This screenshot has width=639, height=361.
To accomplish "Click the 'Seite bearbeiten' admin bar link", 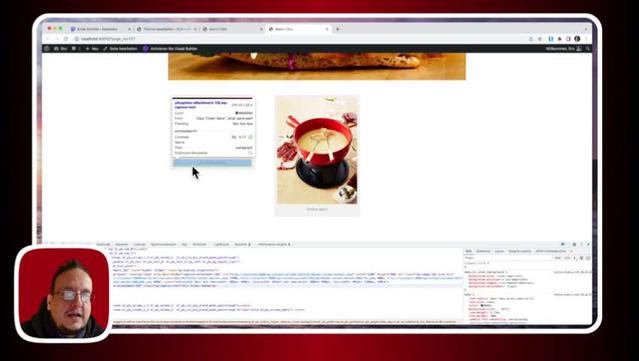I will pos(120,48).
